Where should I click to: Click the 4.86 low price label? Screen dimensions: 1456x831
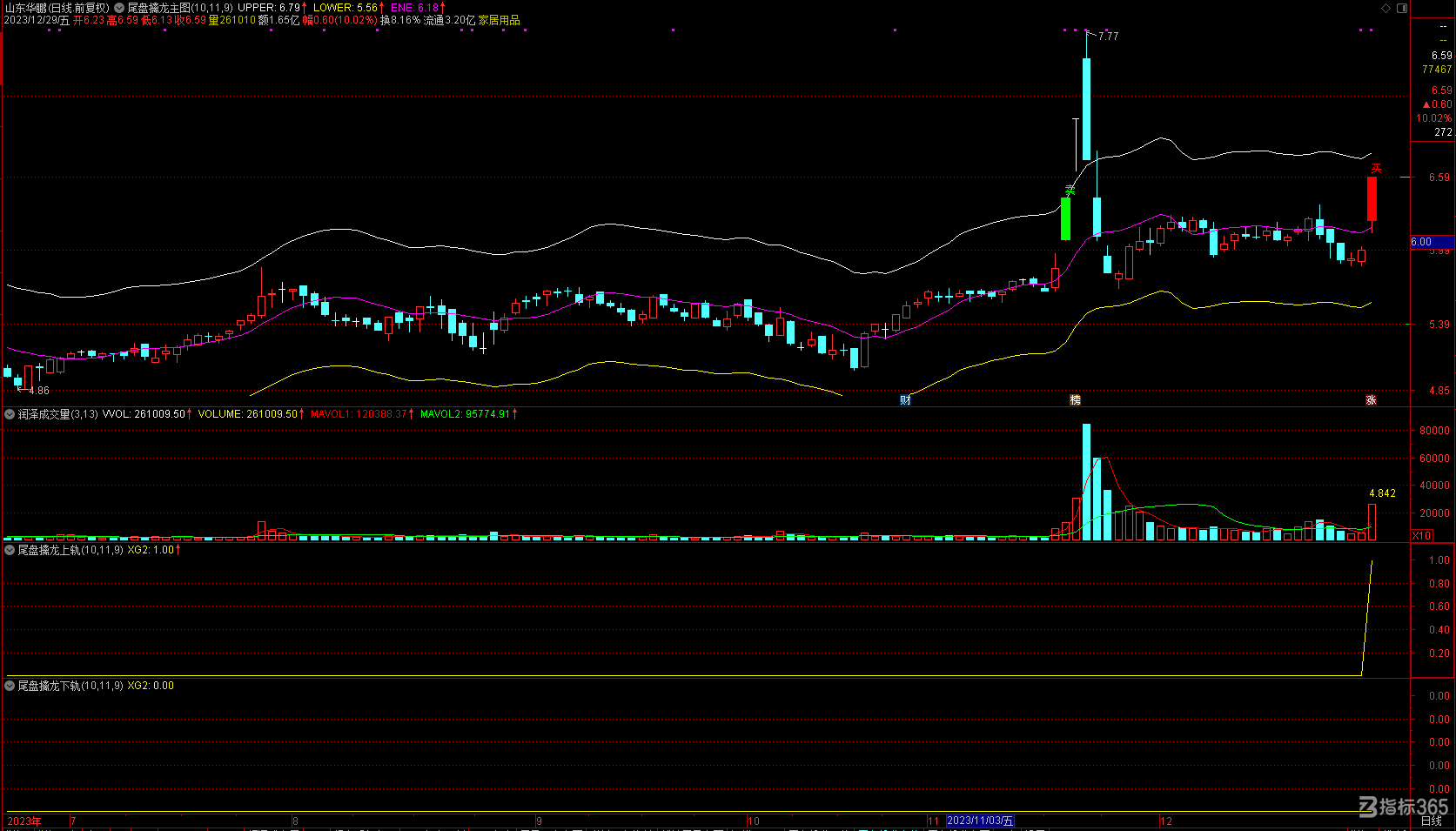(x=39, y=391)
